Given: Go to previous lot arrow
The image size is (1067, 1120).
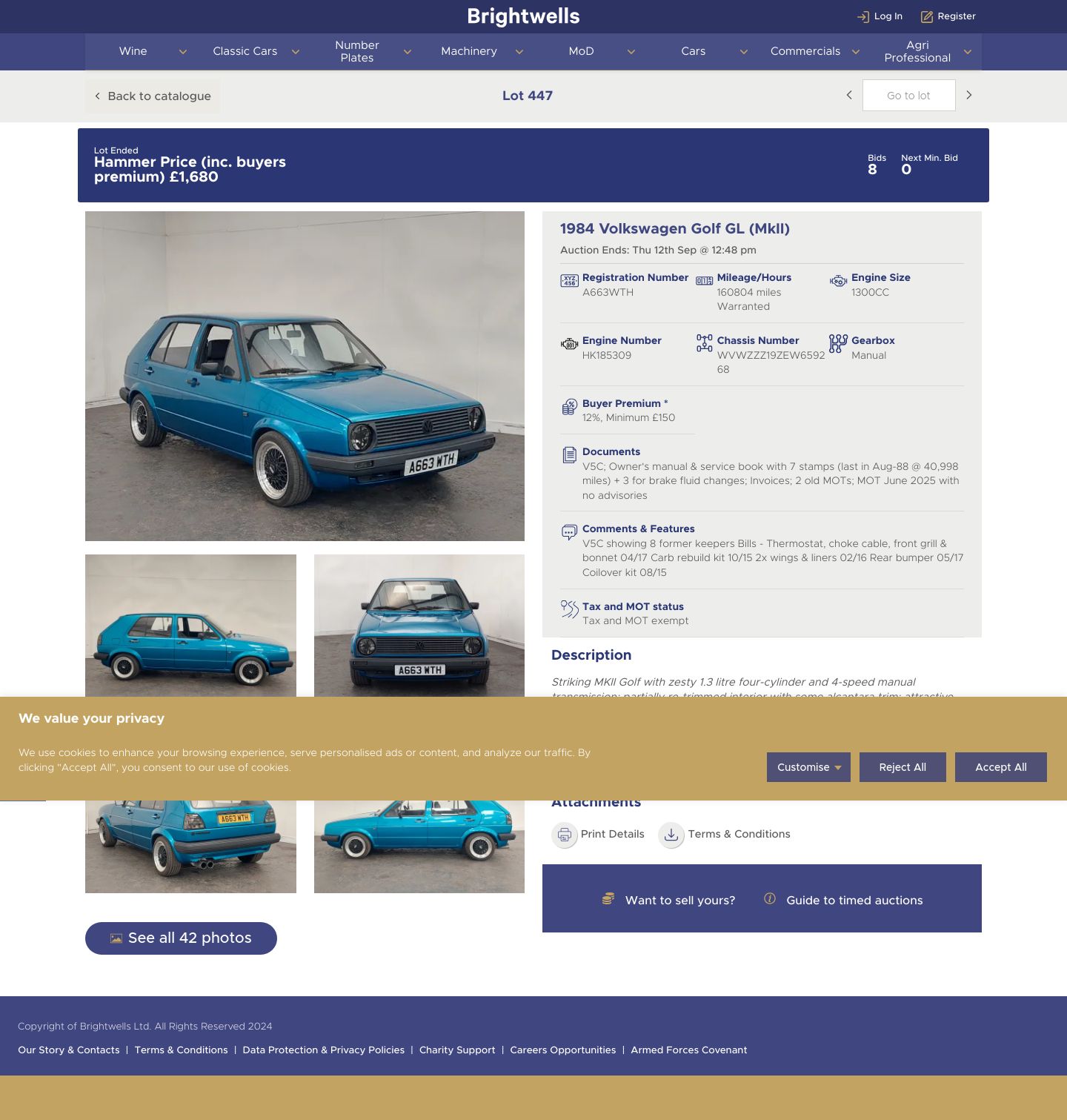Looking at the screenshot, I should (849, 95).
